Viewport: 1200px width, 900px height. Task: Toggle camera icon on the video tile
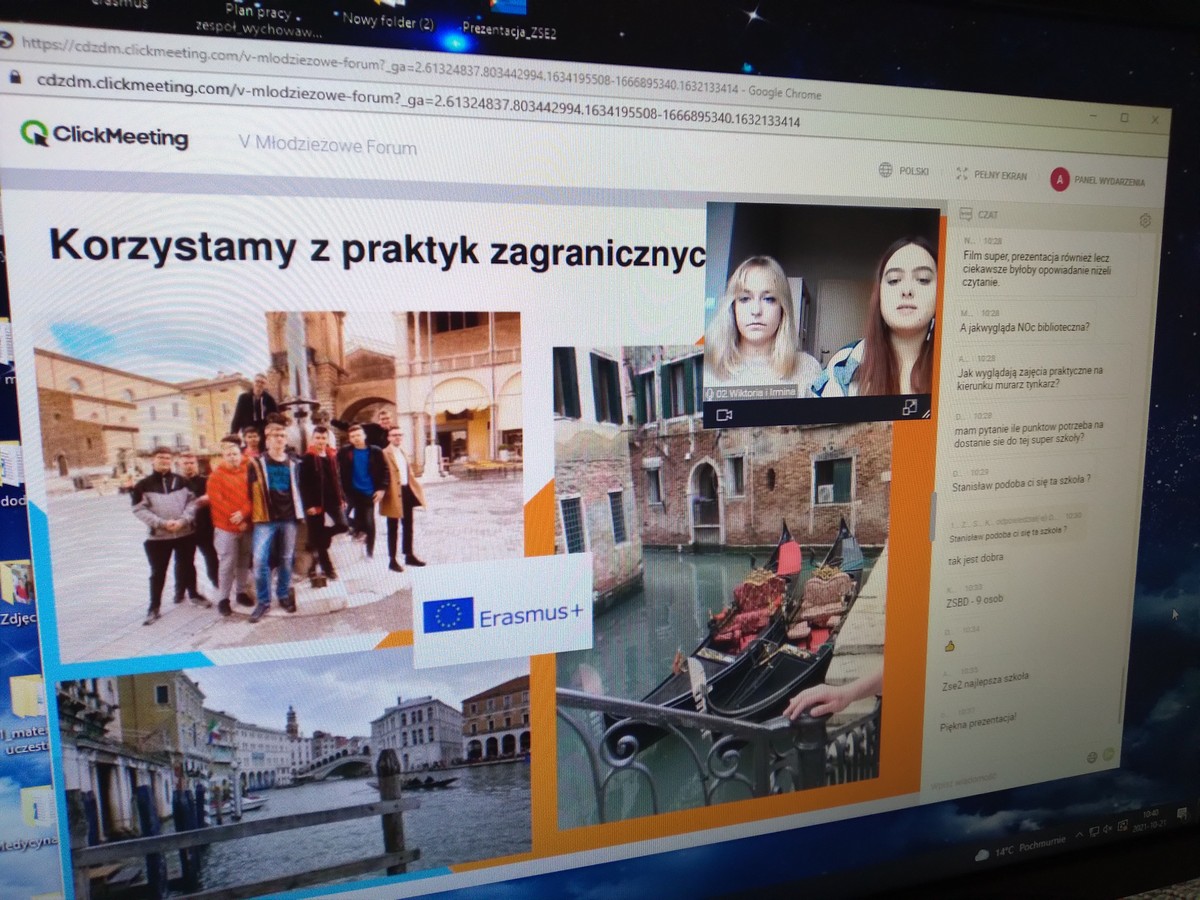[x=724, y=415]
